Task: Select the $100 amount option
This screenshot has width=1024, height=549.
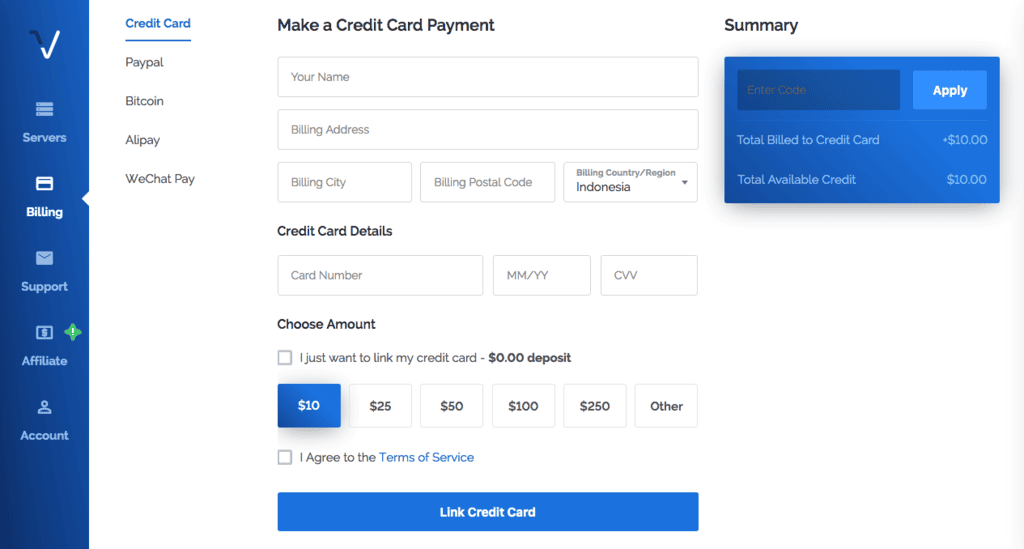Action: pos(523,406)
